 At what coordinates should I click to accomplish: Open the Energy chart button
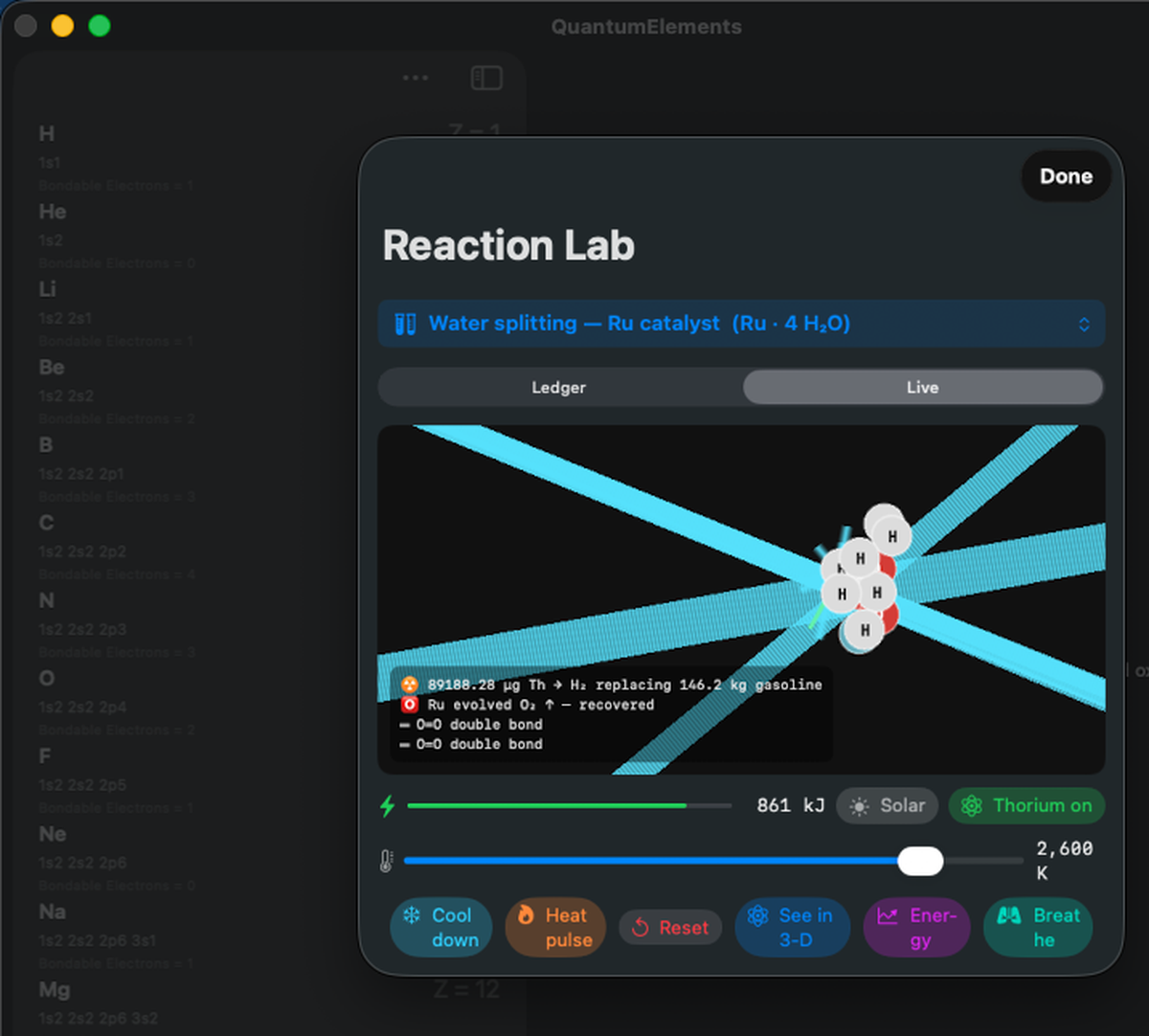click(x=917, y=928)
